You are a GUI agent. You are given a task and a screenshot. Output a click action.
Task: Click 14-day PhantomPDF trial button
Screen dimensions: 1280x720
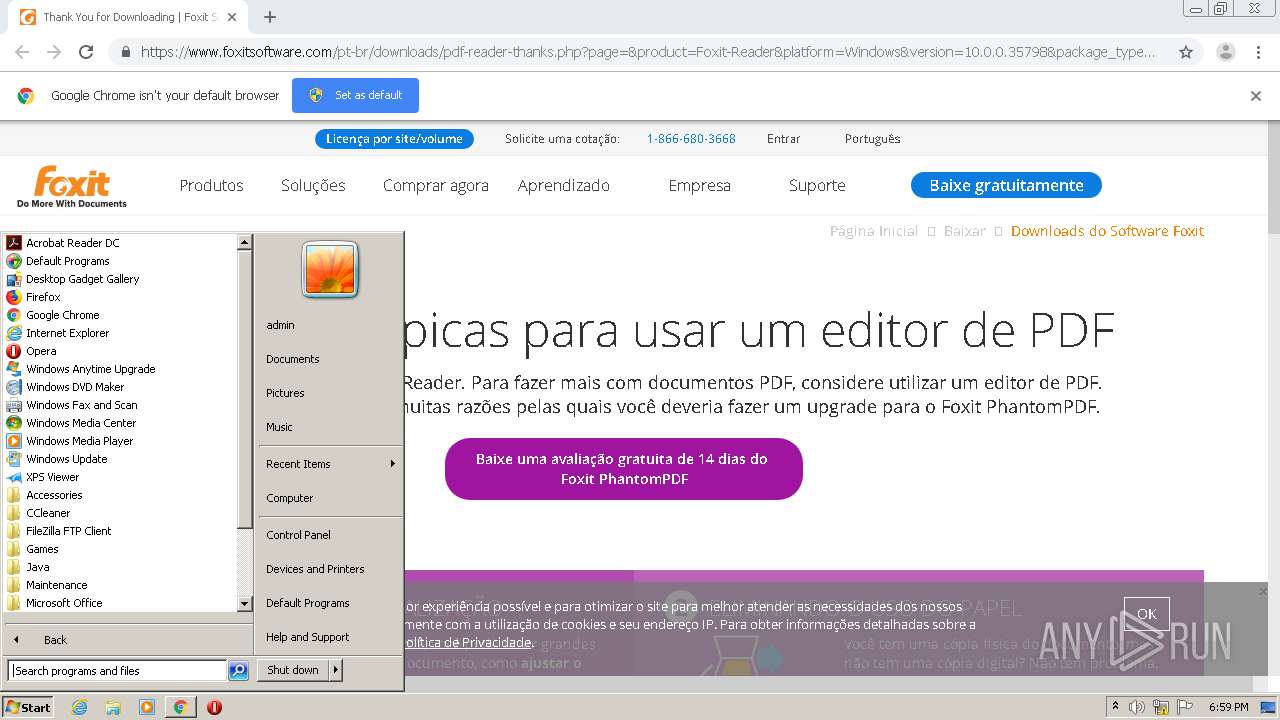624,469
